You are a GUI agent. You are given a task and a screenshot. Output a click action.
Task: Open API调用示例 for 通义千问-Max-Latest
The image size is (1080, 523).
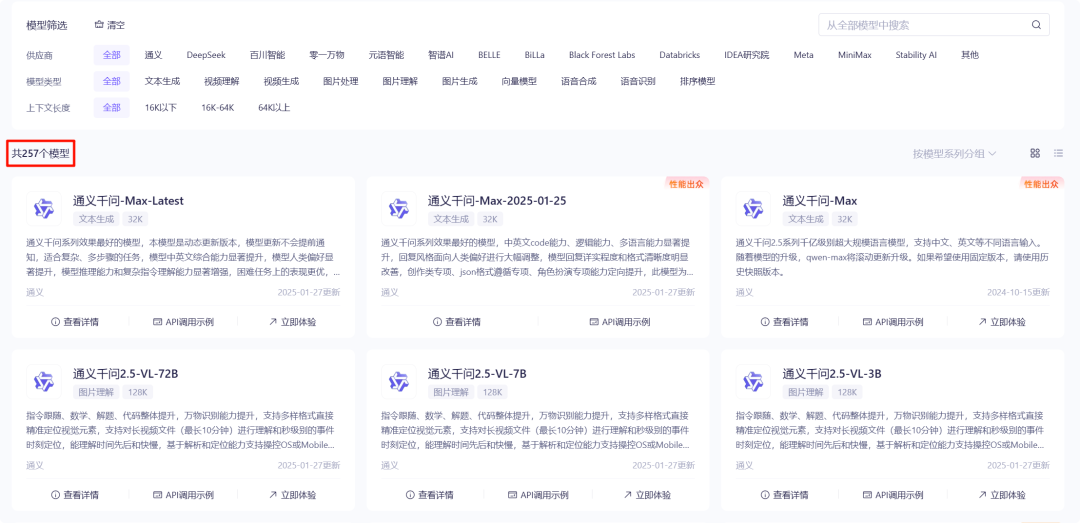tap(183, 322)
